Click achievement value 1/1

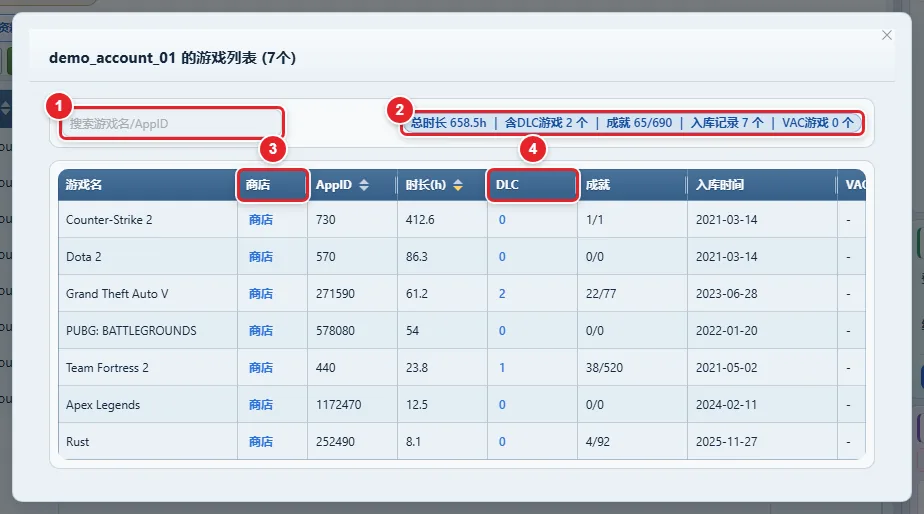tap(595, 220)
